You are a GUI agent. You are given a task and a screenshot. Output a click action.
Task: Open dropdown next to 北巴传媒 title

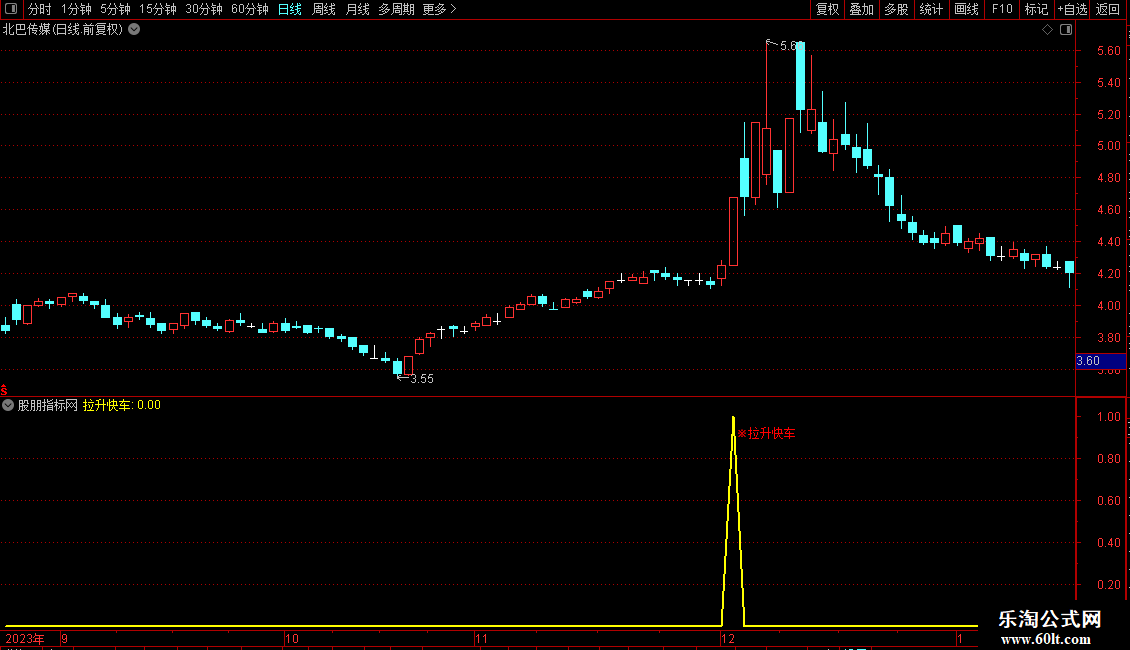134,30
